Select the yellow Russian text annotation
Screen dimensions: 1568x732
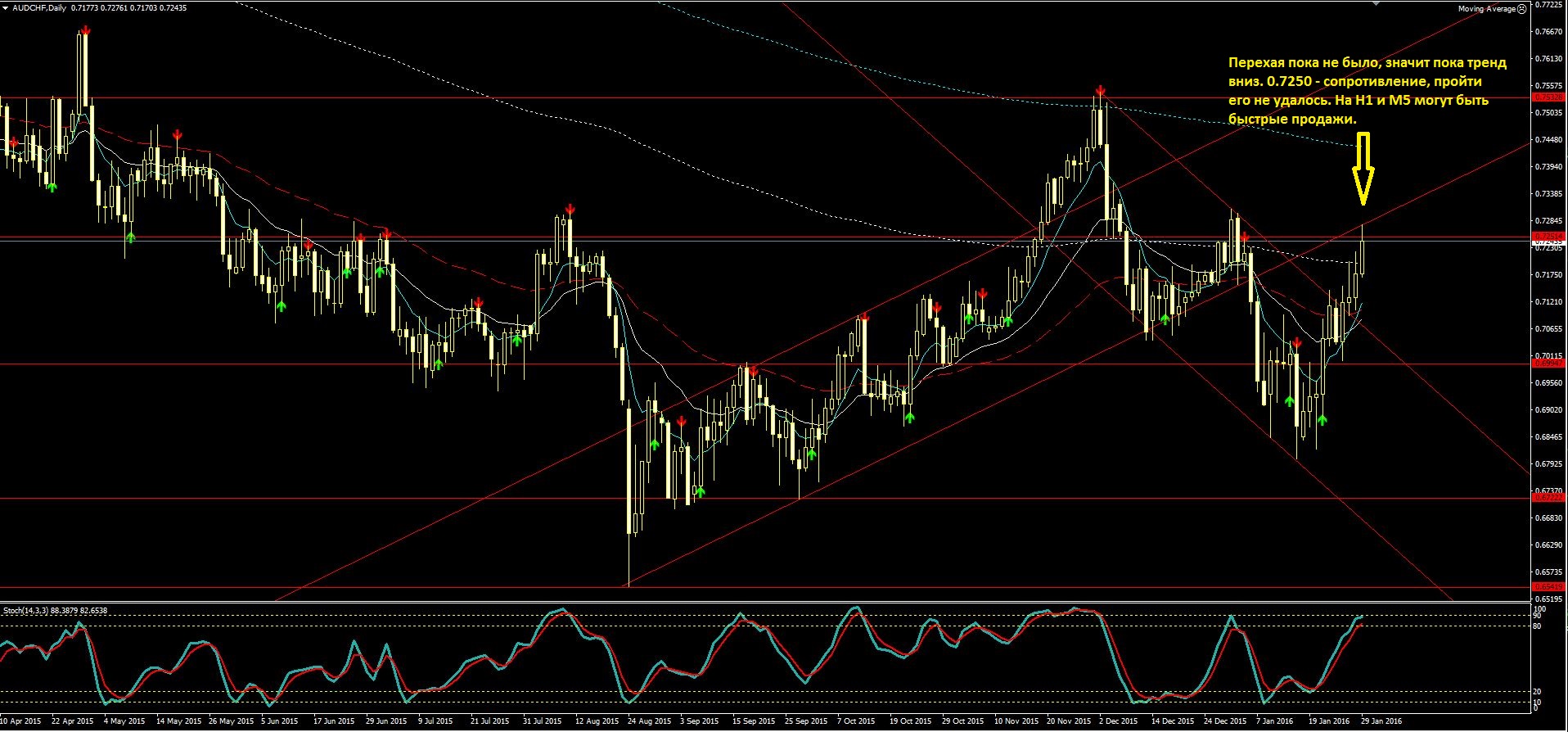(1367, 91)
